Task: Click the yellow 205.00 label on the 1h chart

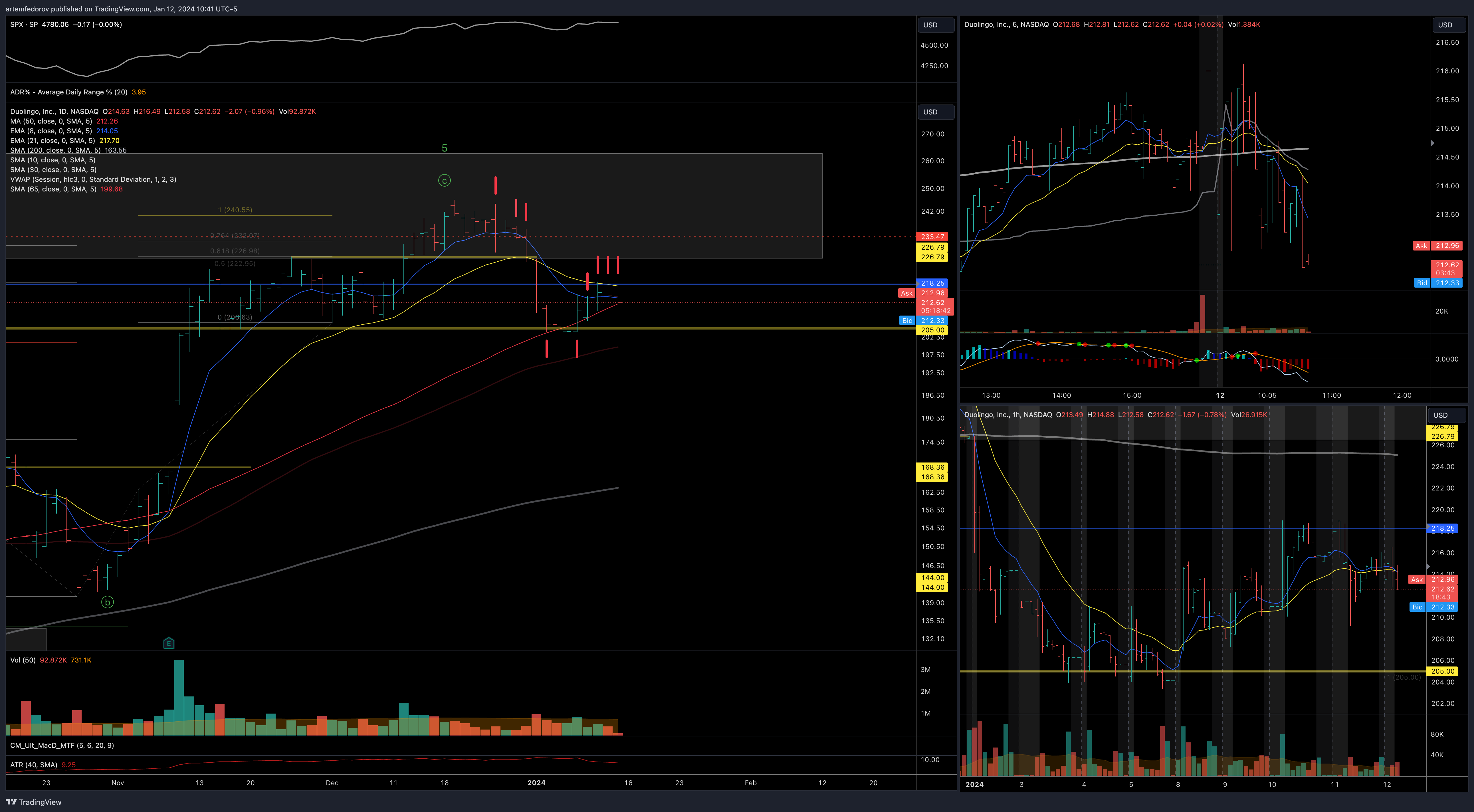Action: pyautogui.click(x=1443, y=671)
